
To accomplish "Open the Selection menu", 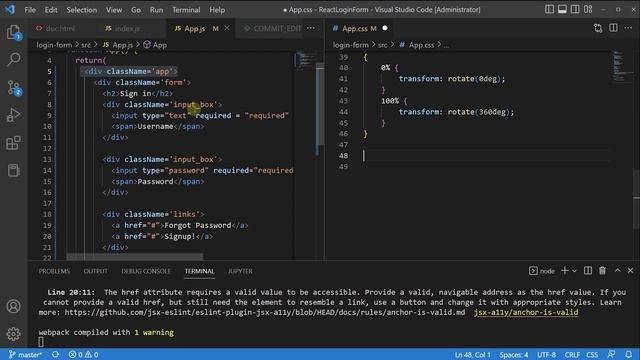I will (82, 9).
